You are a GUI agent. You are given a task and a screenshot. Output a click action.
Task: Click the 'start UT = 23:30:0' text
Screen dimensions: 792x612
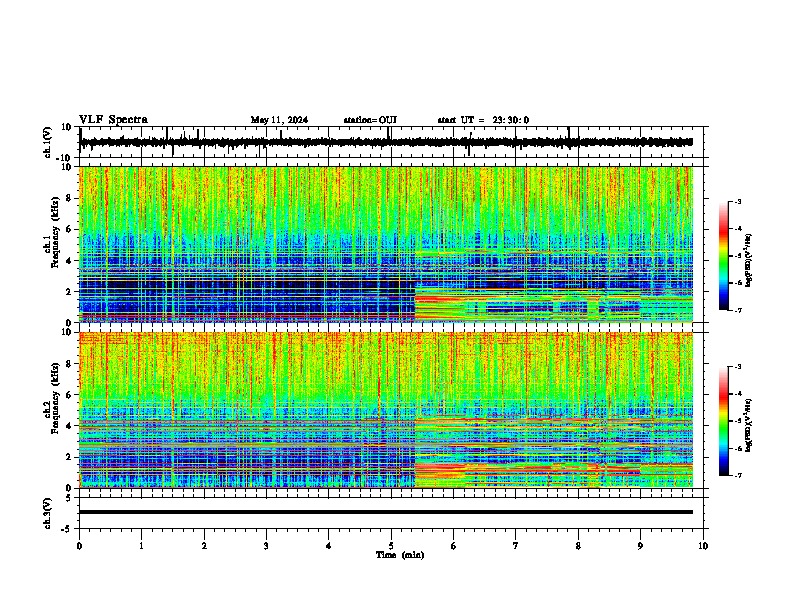(483, 120)
